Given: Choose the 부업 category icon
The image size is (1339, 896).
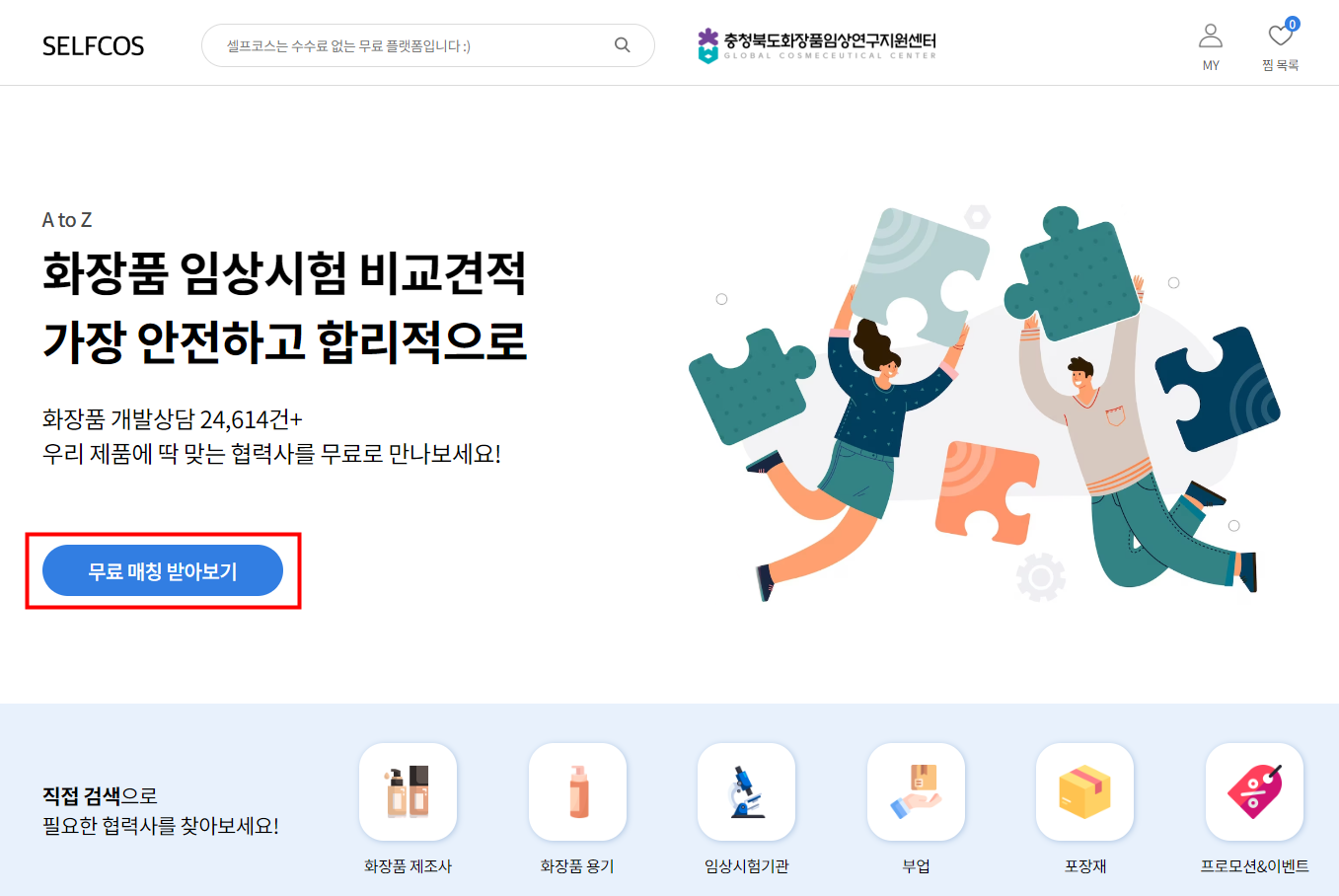Looking at the screenshot, I should click(916, 791).
